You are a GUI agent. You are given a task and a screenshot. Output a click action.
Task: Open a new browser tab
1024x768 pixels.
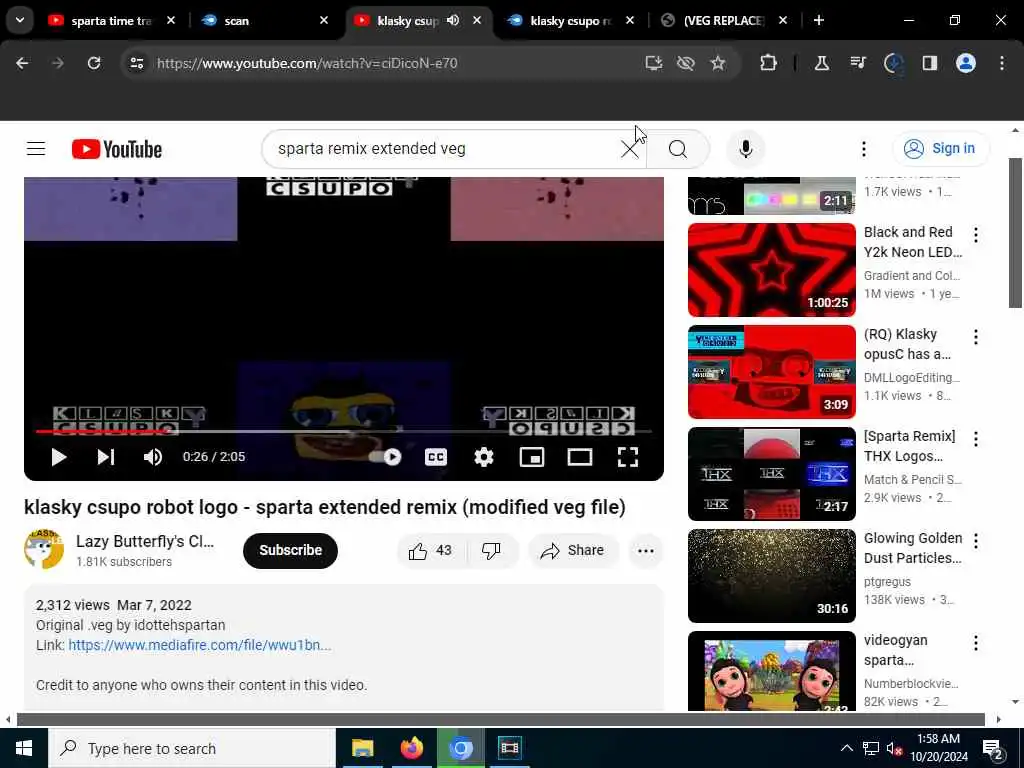coord(818,20)
